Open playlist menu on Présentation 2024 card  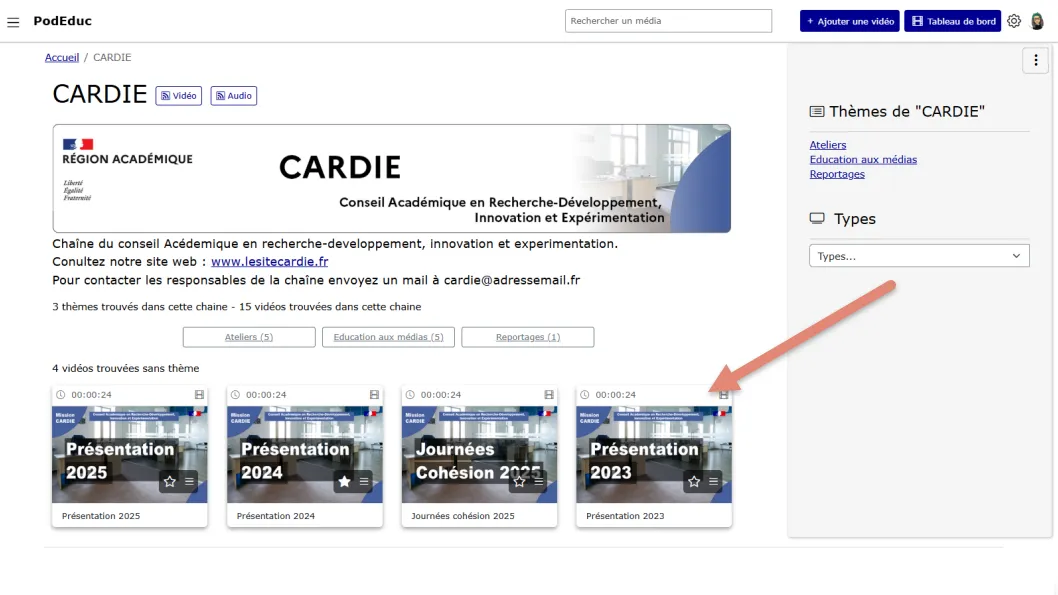[x=364, y=482]
